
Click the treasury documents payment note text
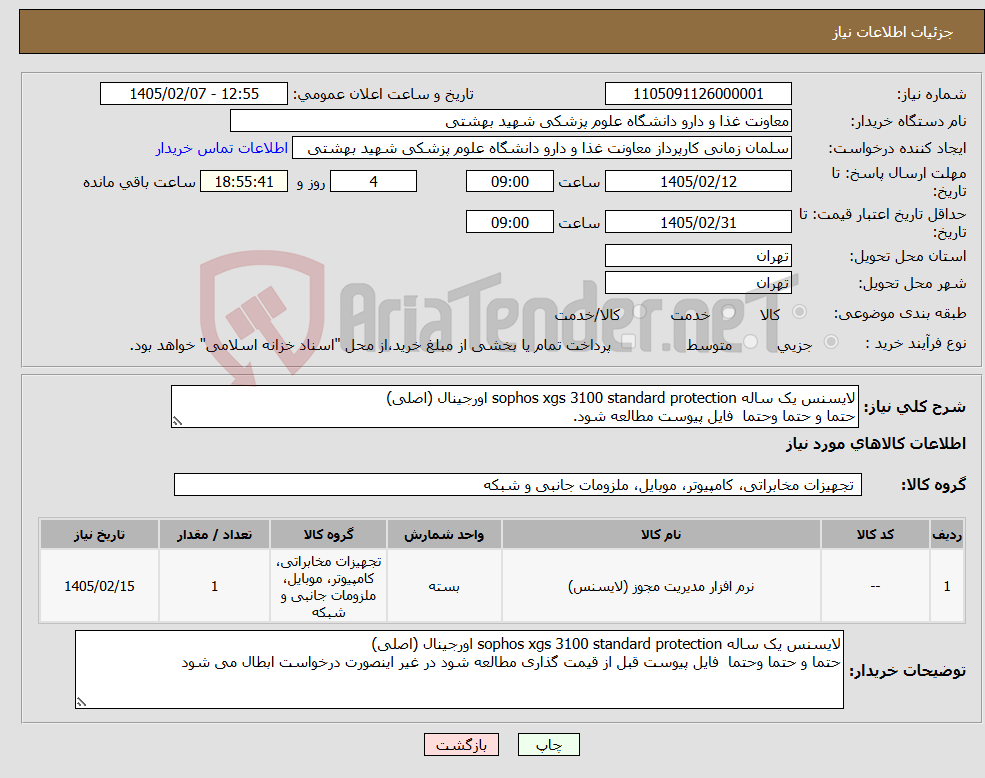pyautogui.click(x=370, y=345)
